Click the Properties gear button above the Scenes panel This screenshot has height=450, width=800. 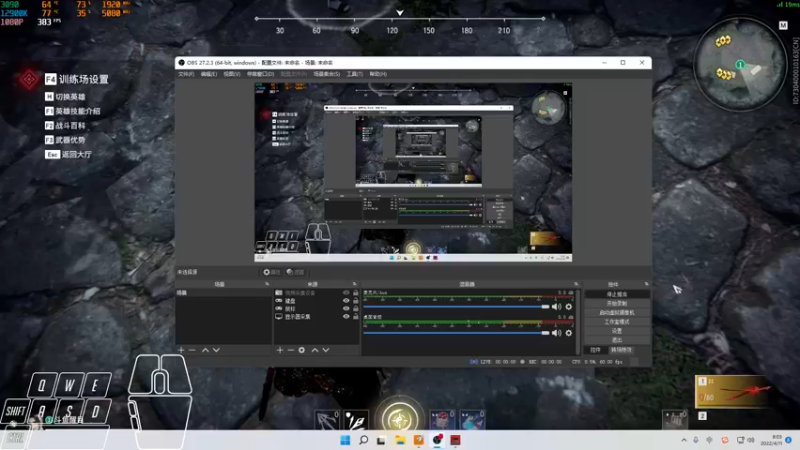271,272
